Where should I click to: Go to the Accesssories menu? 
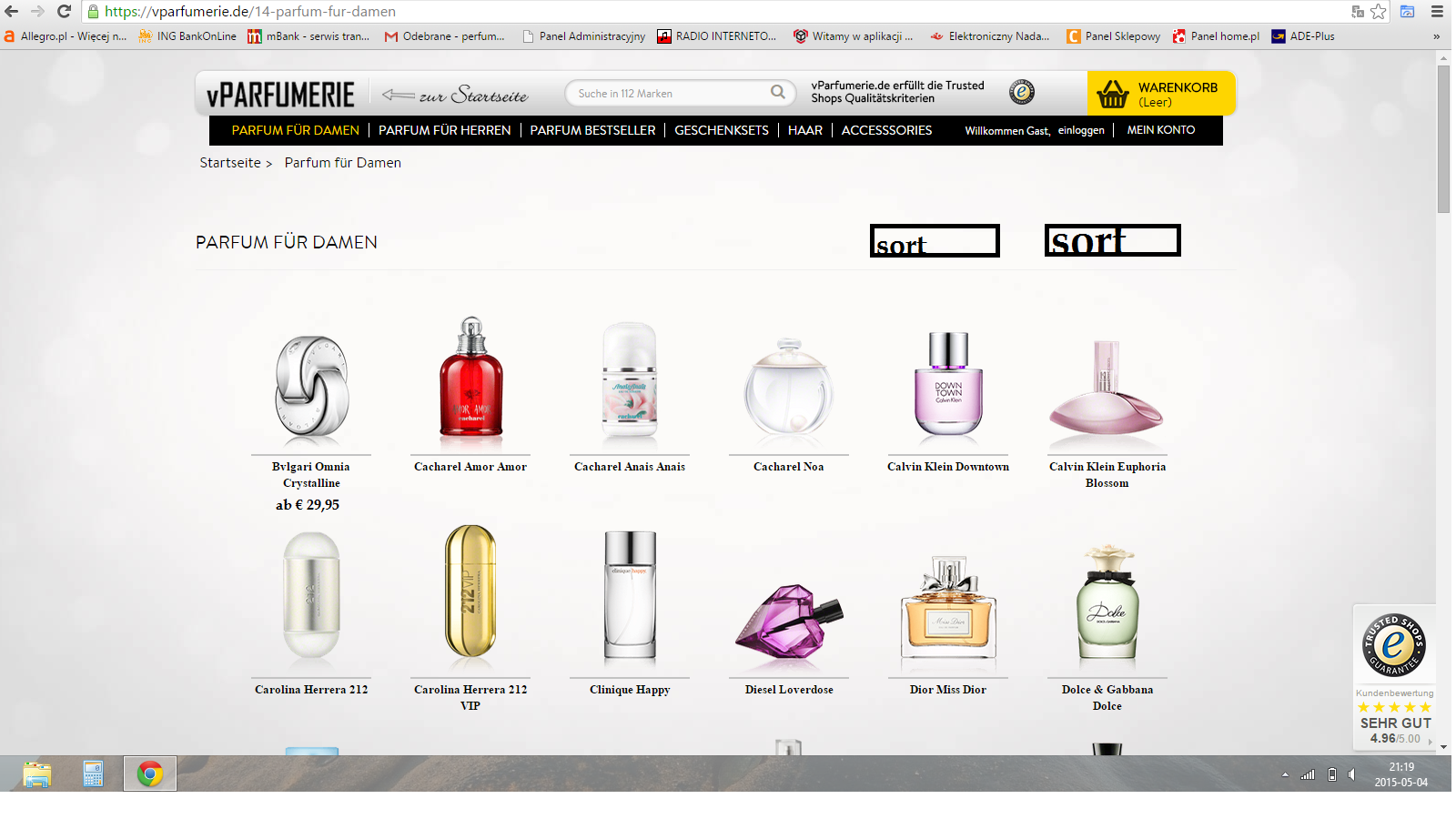click(x=886, y=130)
